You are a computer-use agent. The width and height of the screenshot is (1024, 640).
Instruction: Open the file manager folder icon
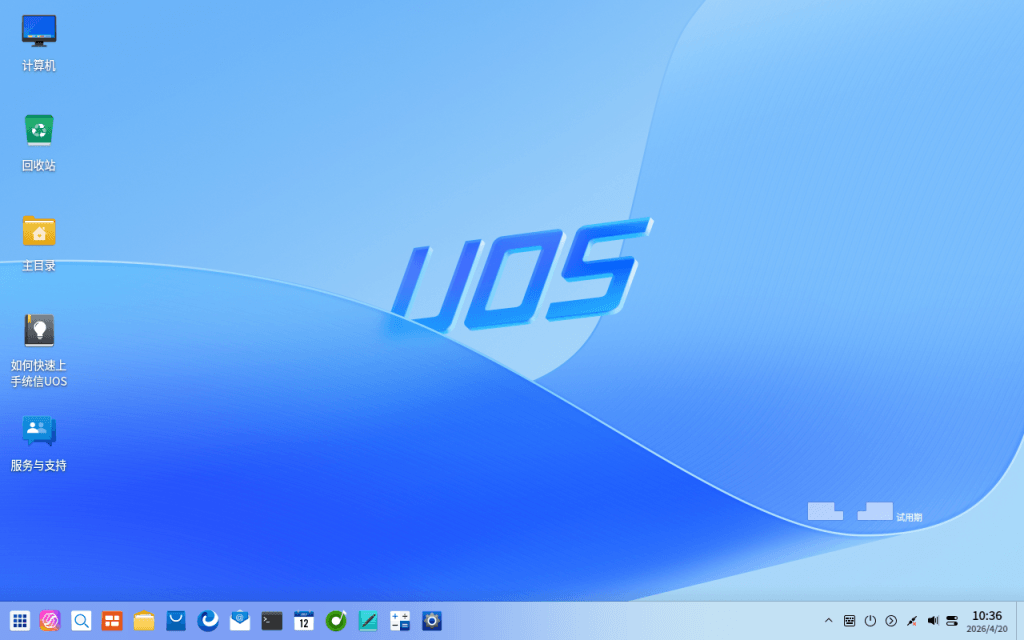[x=144, y=620]
